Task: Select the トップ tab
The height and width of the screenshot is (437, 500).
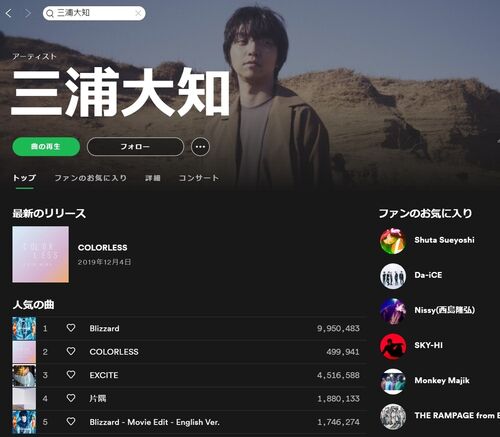Action: tap(24, 178)
